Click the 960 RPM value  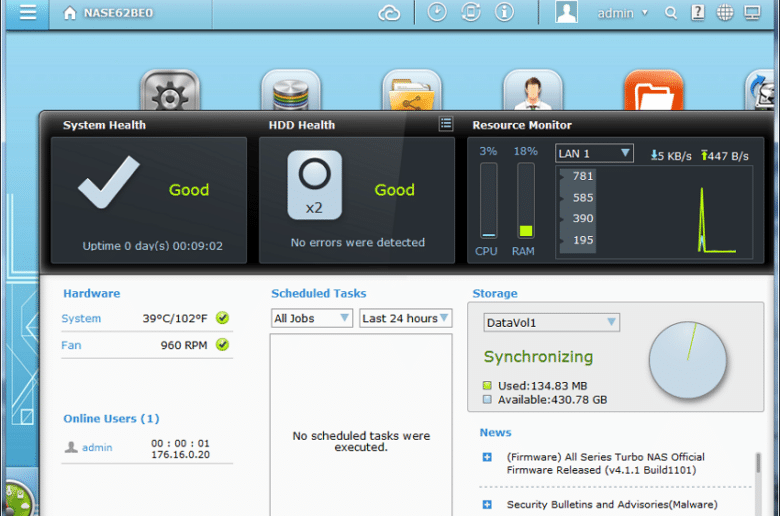coord(184,345)
